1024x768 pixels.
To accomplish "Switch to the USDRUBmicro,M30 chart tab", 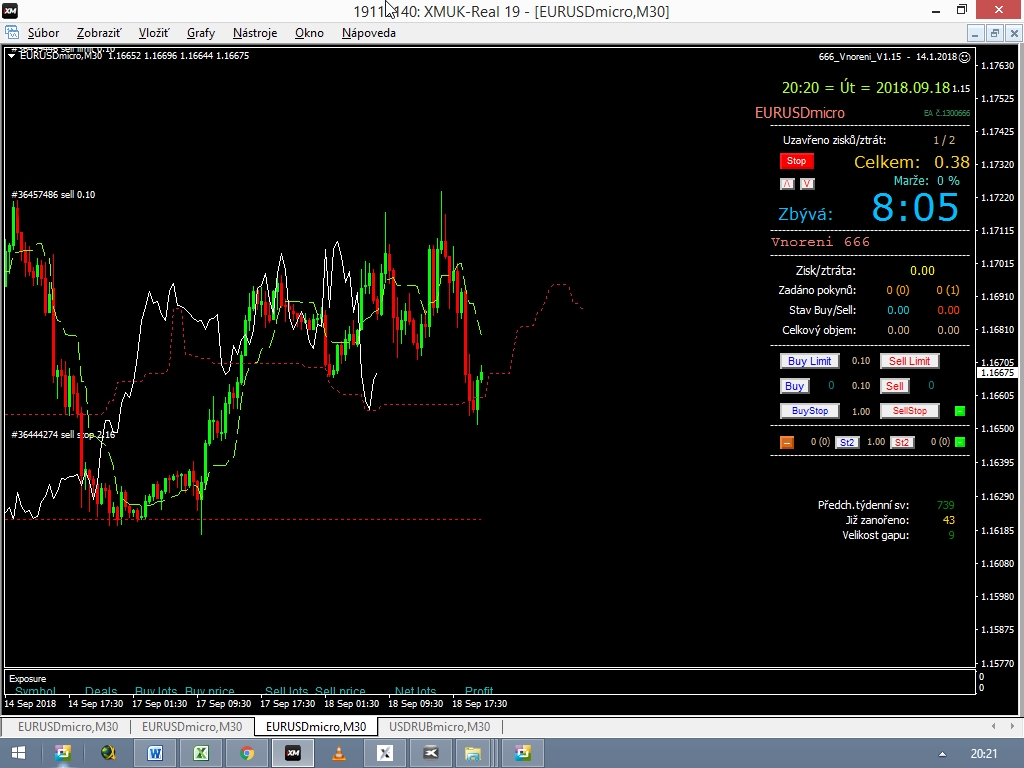I will pos(440,727).
